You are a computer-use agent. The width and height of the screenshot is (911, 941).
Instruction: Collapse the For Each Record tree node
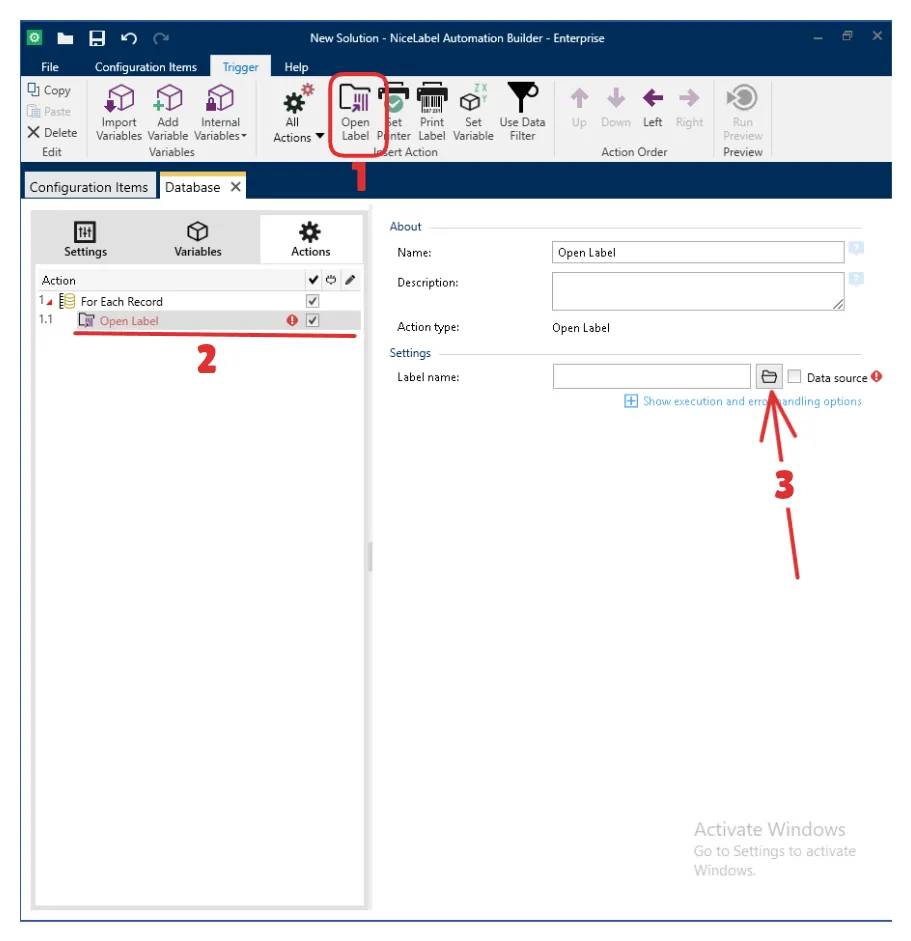[x=49, y=301]
